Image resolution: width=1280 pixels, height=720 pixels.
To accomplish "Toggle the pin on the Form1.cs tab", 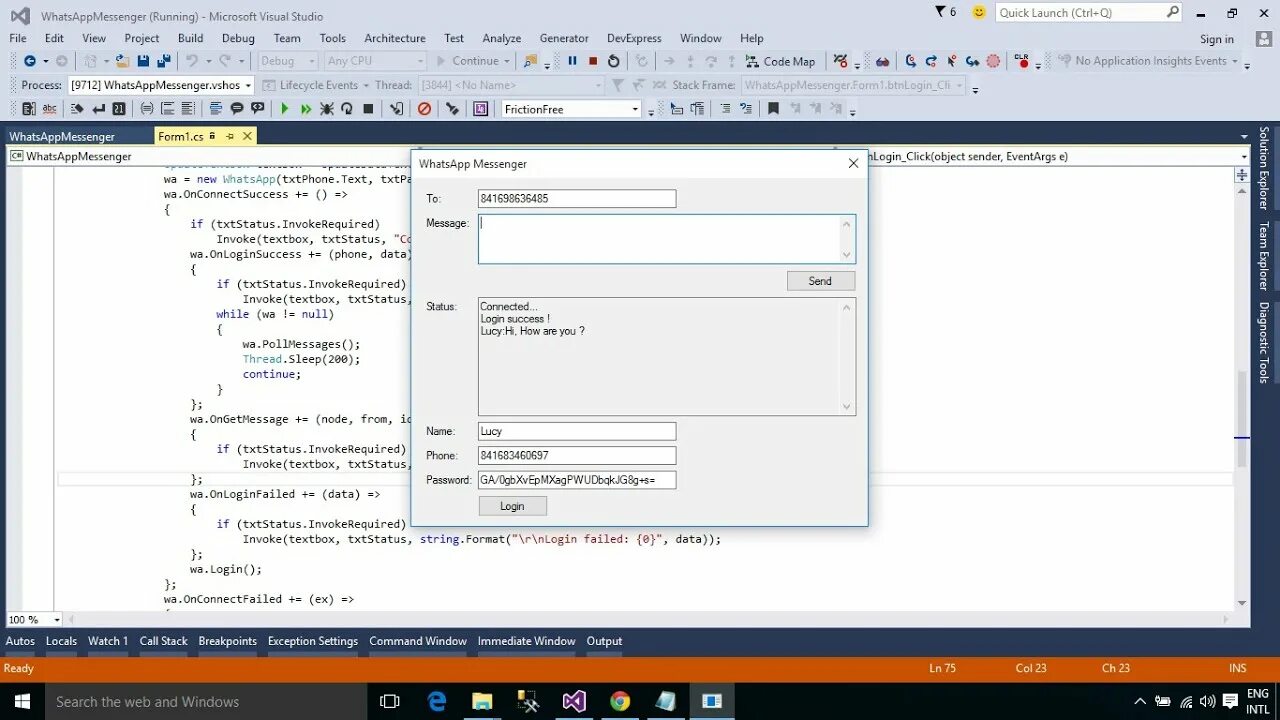I will click(230, 136).
